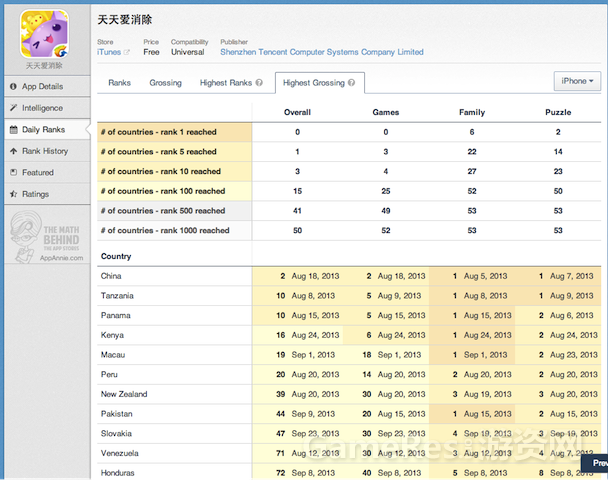Click '# of countries - rank 100 reached' row

(x=349, y=191)
